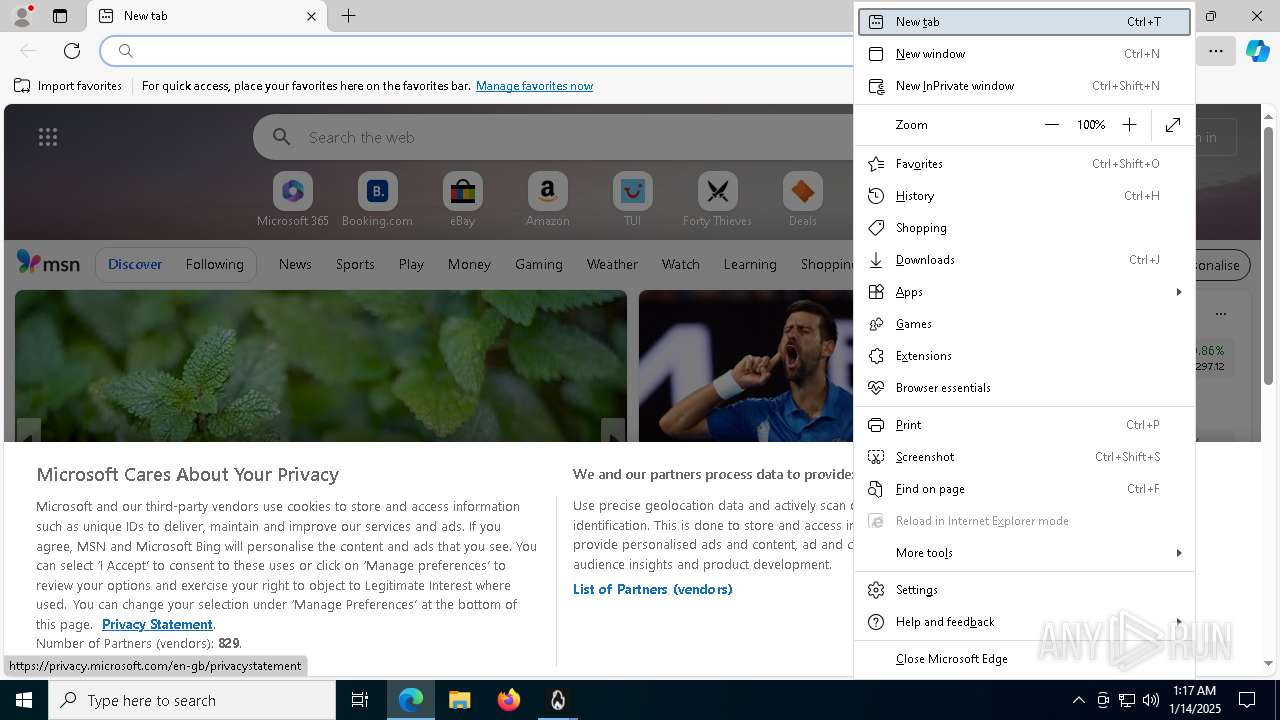The height and width of the screenshot is (720, 1280).
Task: Open Manage favorites now link
Action: [534, 86]
